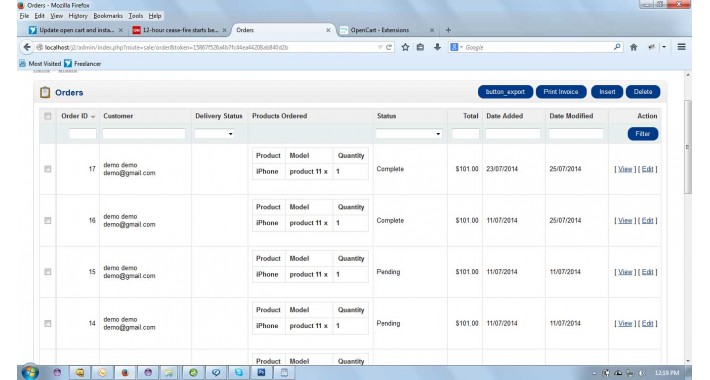
Task: Open new tab with plus icon
Action: [x=448, y=30]
